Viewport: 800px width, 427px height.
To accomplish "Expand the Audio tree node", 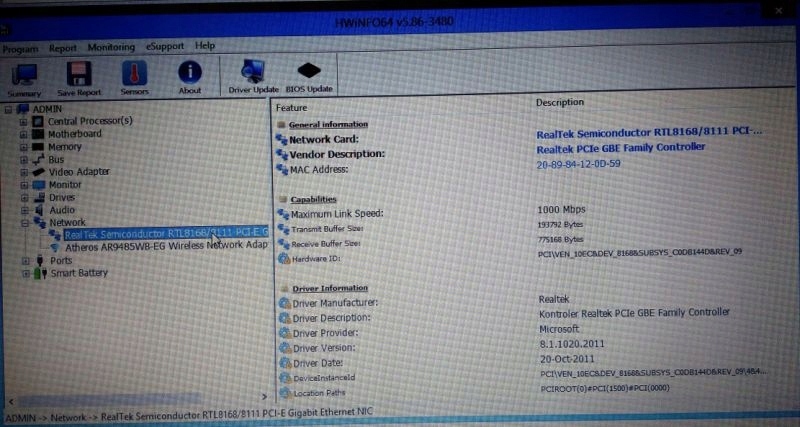I will tap(24, 210).
